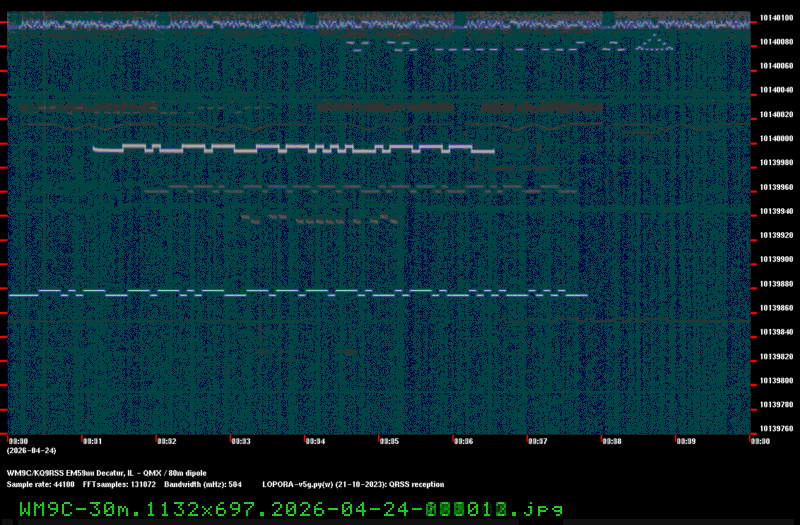Click the 10139860 frequency axis label

click(777, 308)
